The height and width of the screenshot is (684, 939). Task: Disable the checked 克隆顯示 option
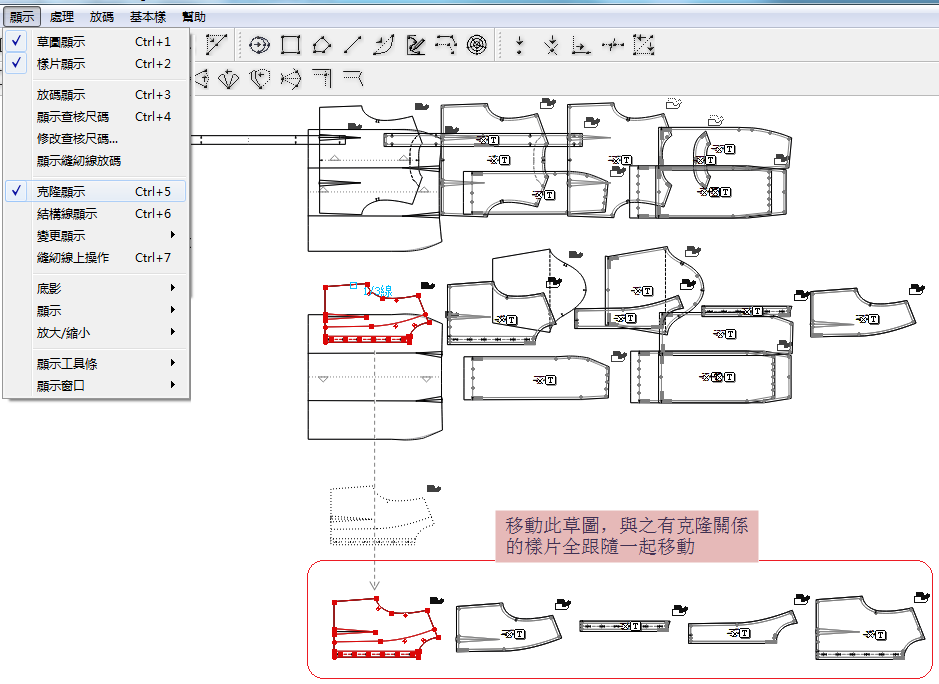[x=60, y=191]
